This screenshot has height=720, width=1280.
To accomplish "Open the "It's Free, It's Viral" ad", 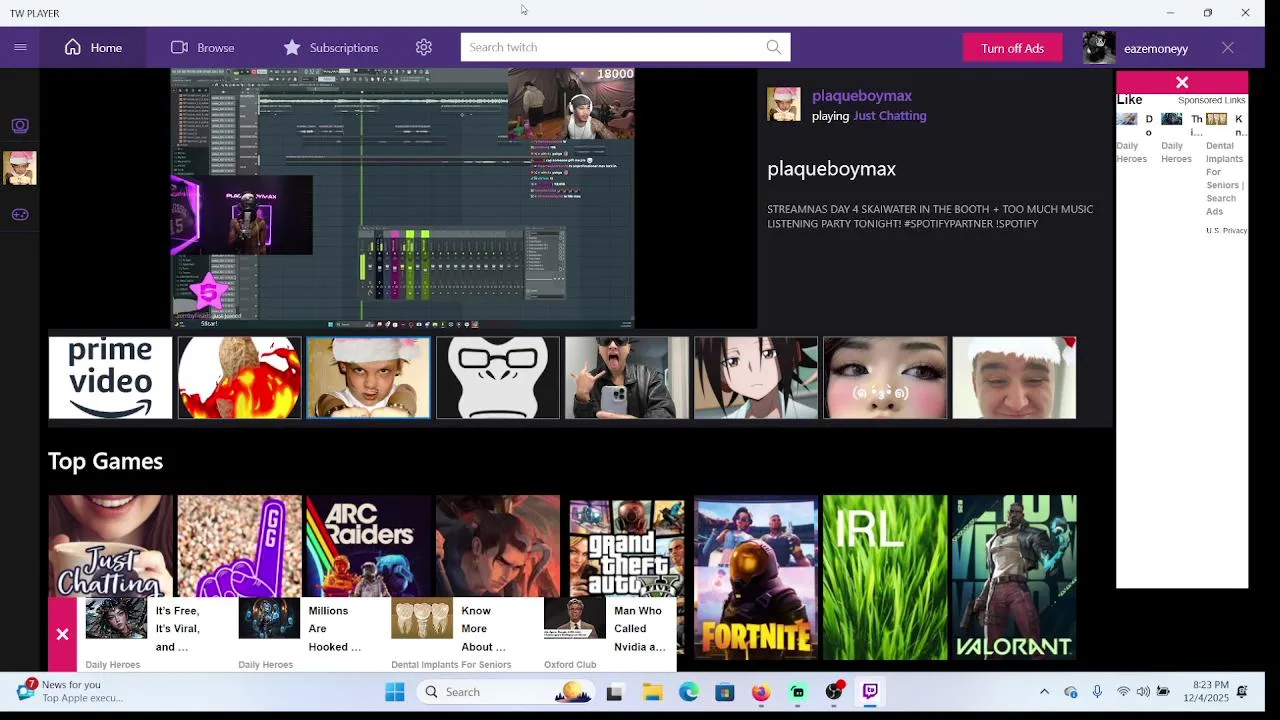I will coord(153,633).
